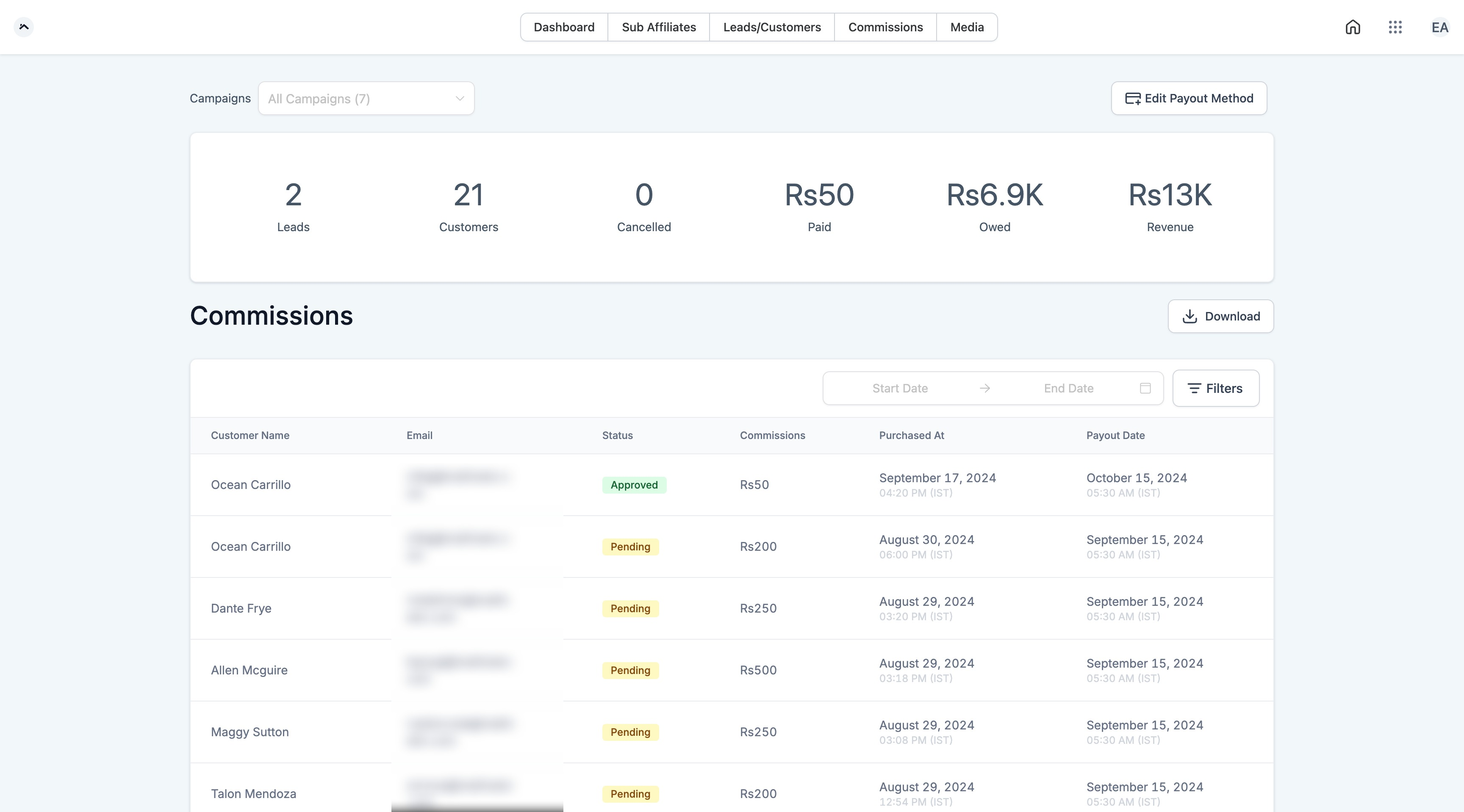Click the Rs6.9K Owed statistic

pos(994,207)
